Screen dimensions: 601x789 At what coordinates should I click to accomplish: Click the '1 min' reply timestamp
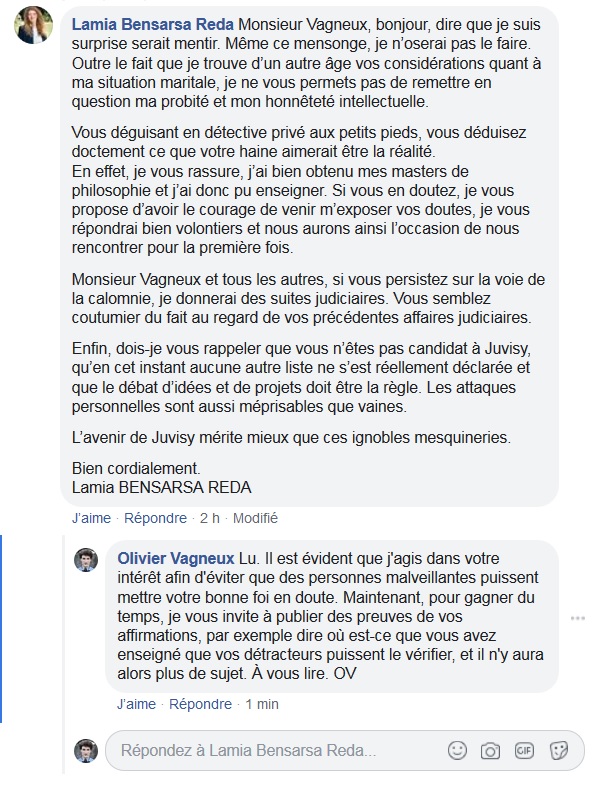tap(262, 704)
